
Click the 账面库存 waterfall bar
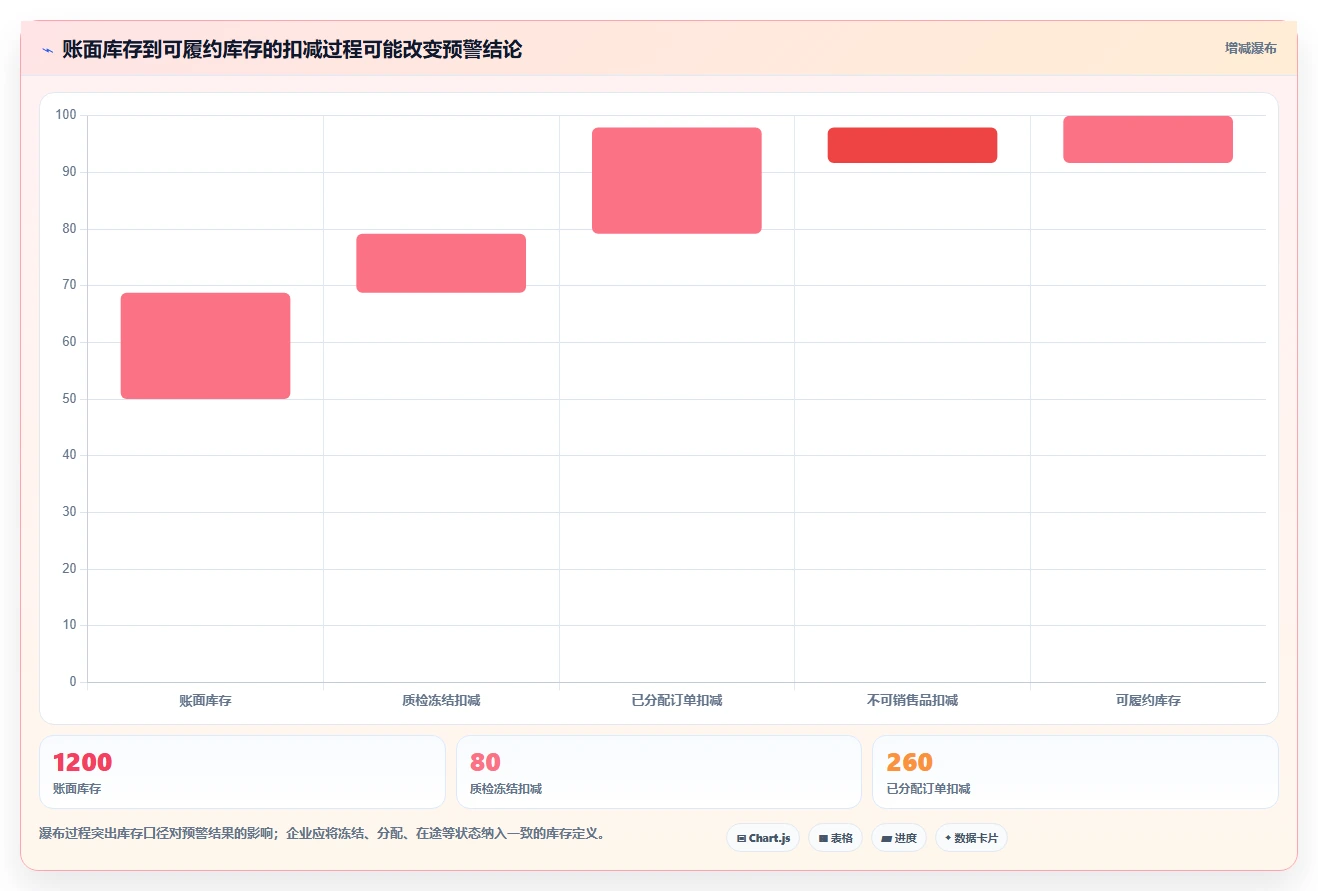[205, 346]
